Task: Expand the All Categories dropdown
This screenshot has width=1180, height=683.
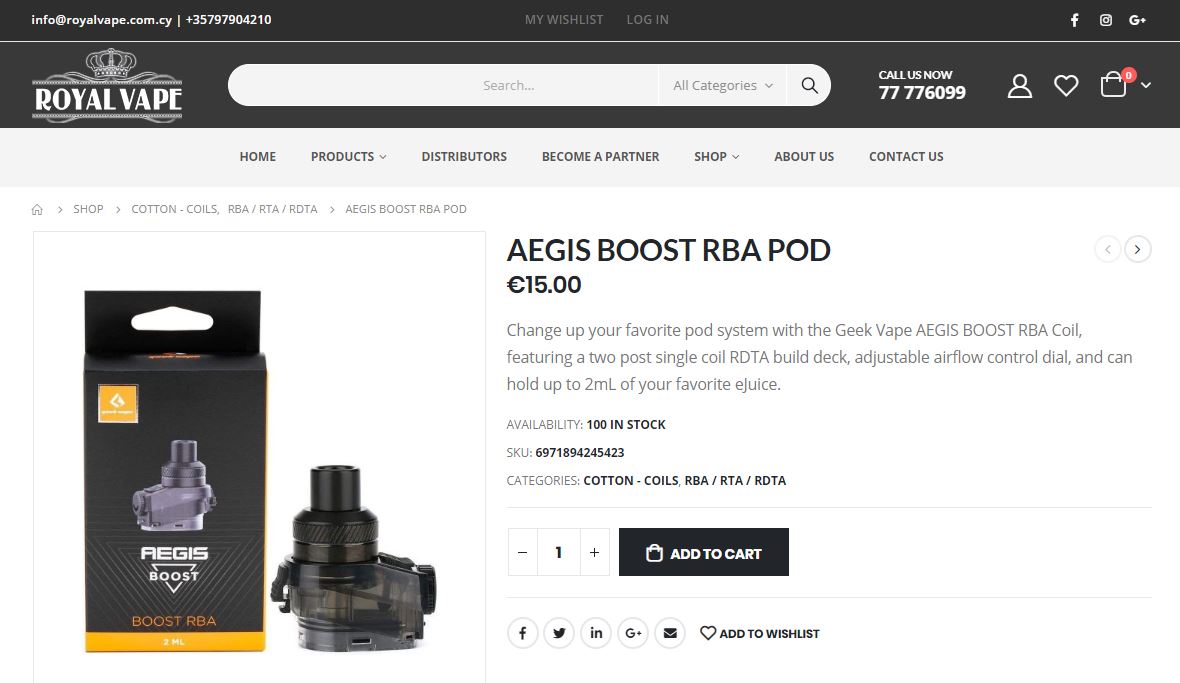Action: (722, 85)
